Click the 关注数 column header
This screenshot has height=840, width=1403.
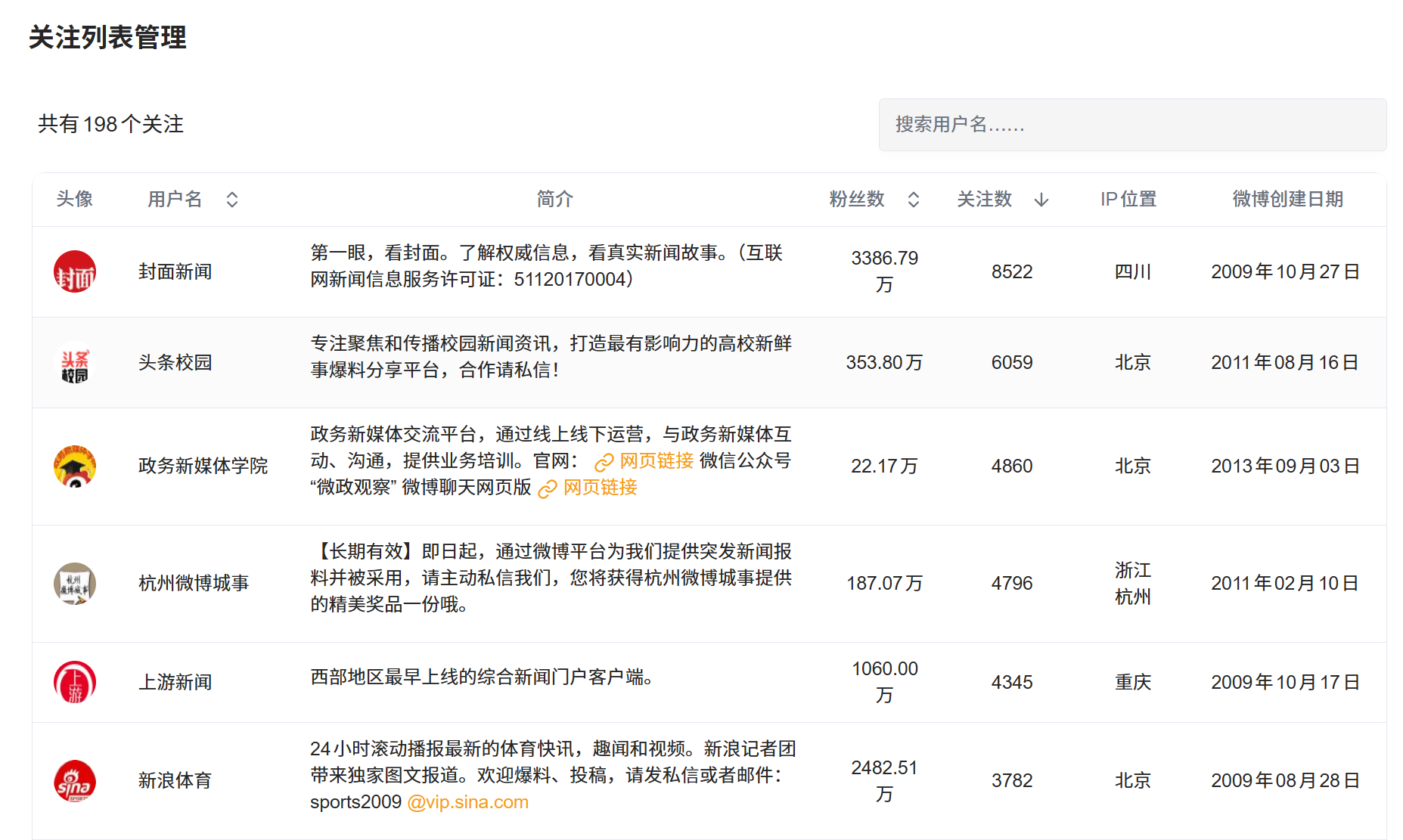[x=985, y=200]
